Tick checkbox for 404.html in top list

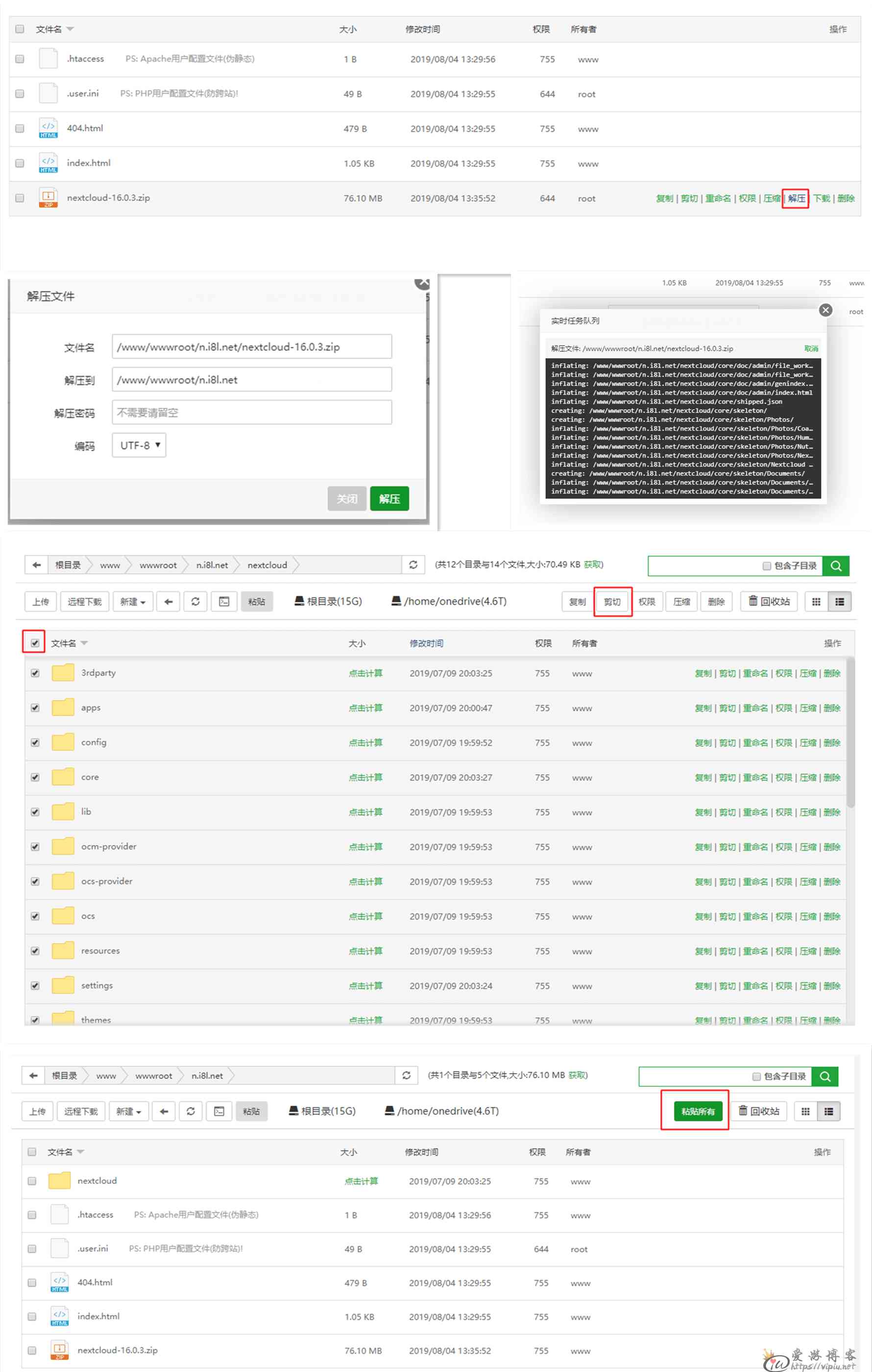(x=20, y=128)
